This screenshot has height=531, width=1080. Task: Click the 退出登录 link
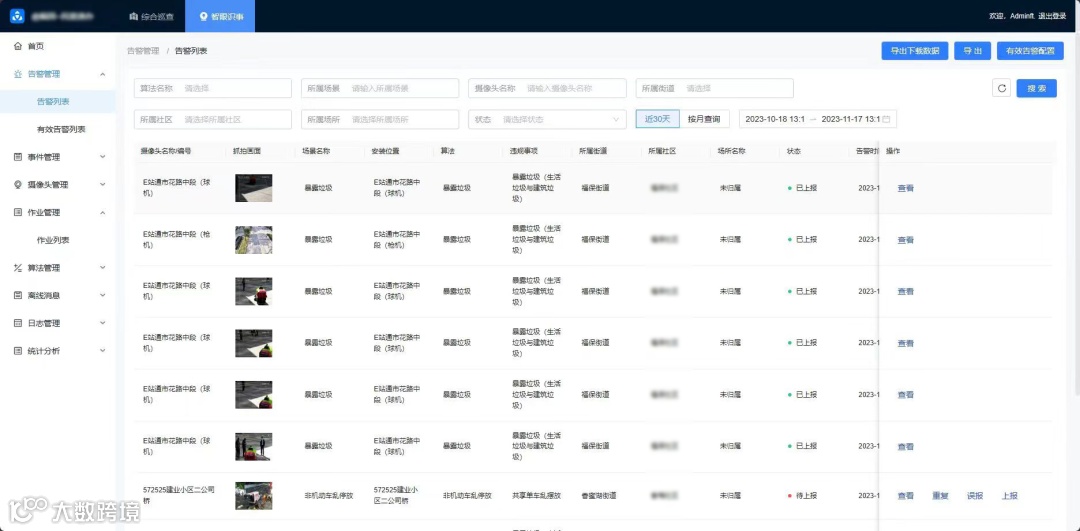(x=1054, y=16)
